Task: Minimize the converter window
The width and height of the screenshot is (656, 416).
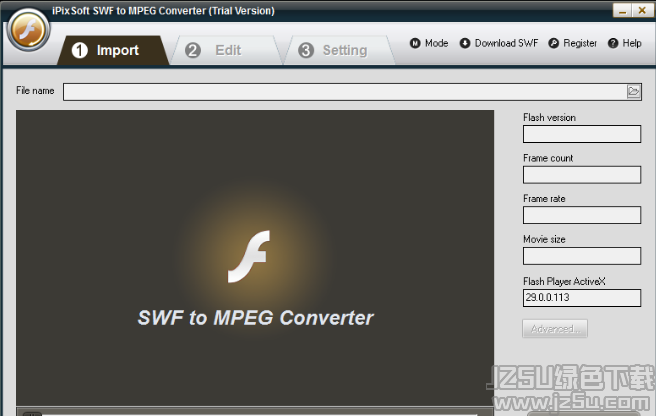Action: coord(623,10)
